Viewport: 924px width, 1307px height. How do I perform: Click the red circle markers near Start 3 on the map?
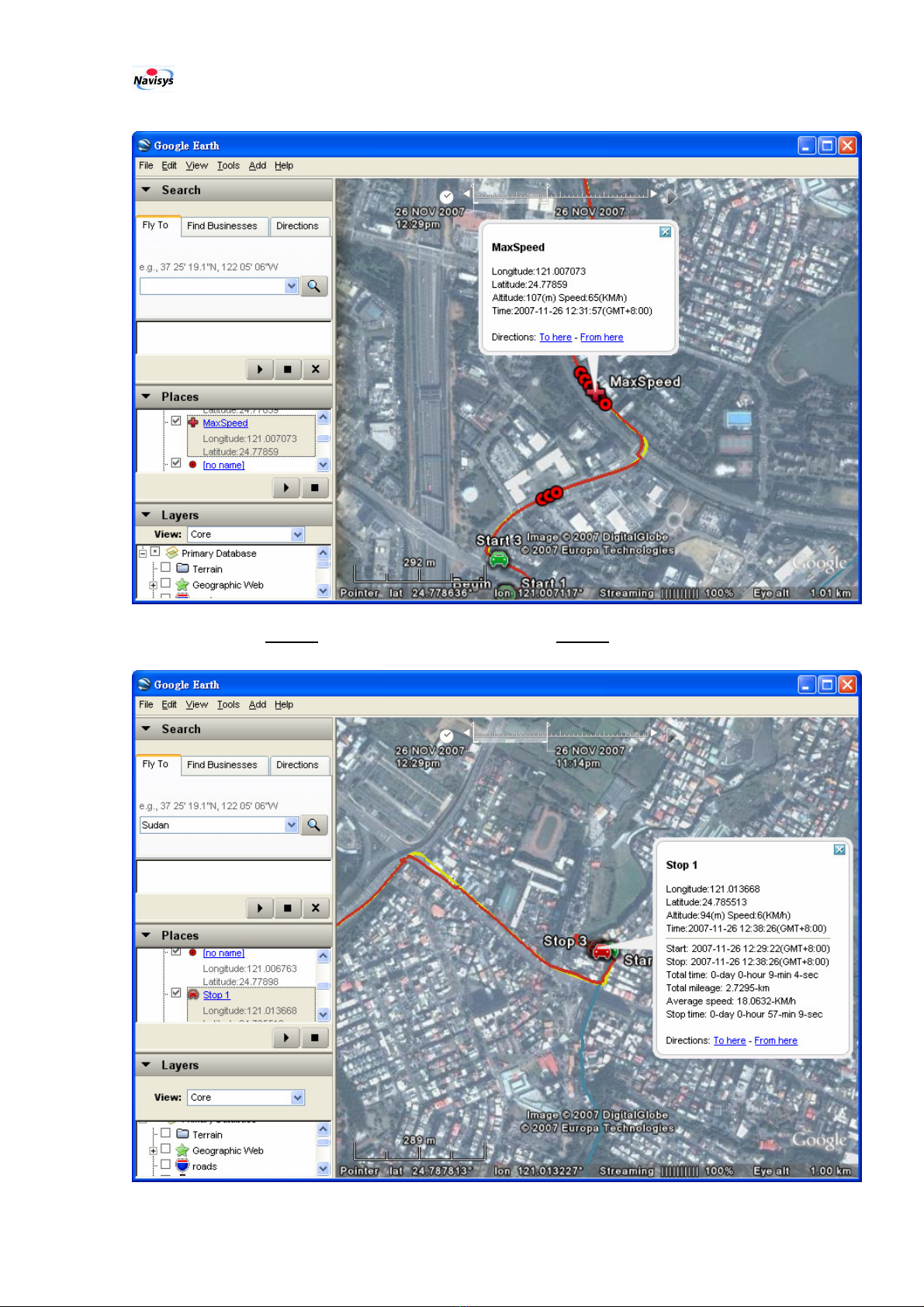pos(549,495)
